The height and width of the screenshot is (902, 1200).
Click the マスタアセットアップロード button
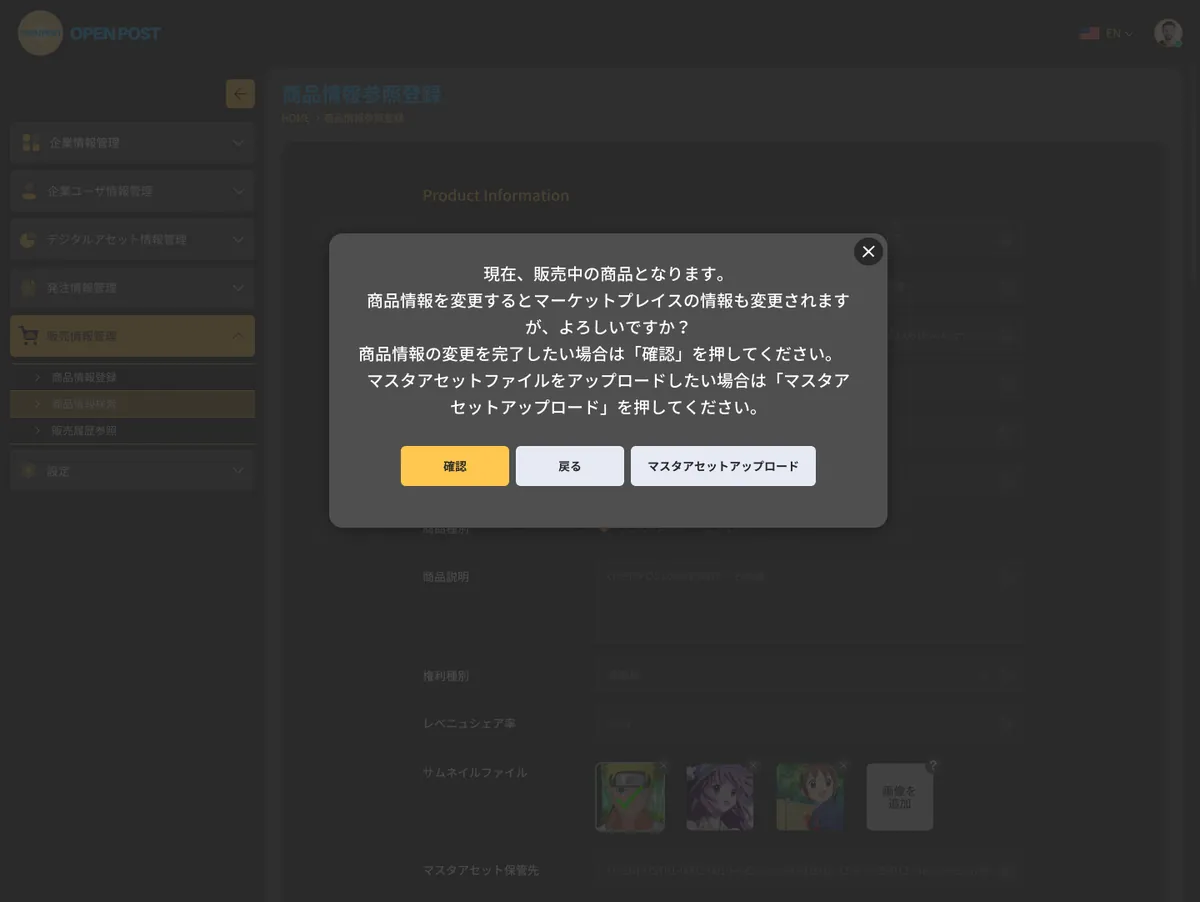coord(723,466)
